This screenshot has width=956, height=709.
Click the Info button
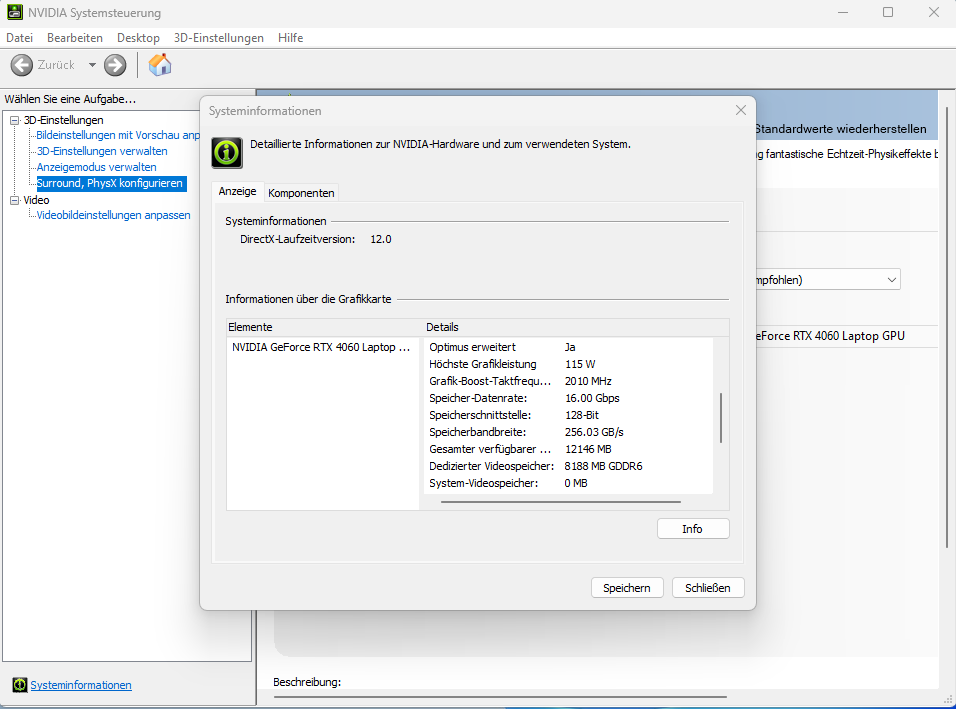tap(693, 529)
